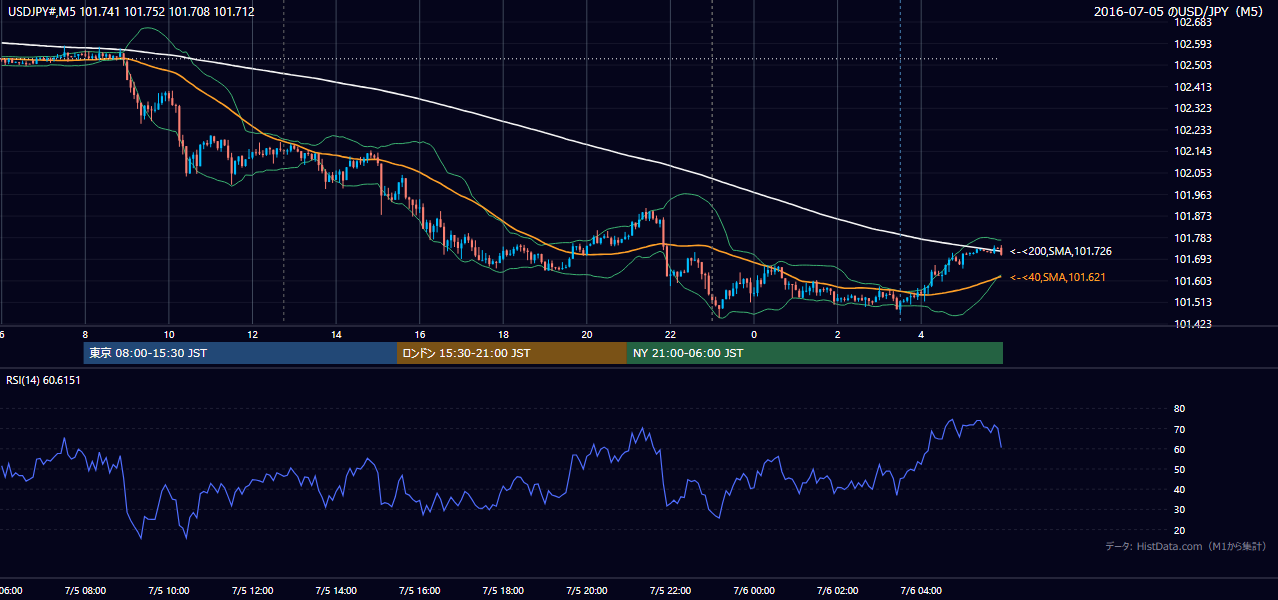1278x600 pixels.
Task: Select the RSI scale value 60
Action: (x=1180, y=449)
